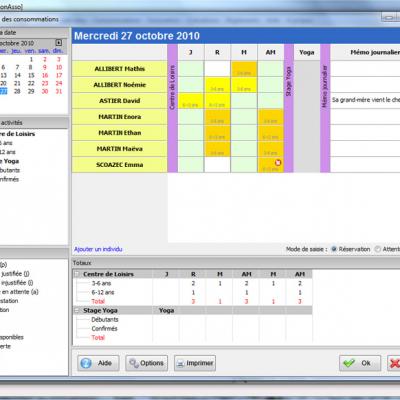Click the J column header in the main grid

[191, 52]
